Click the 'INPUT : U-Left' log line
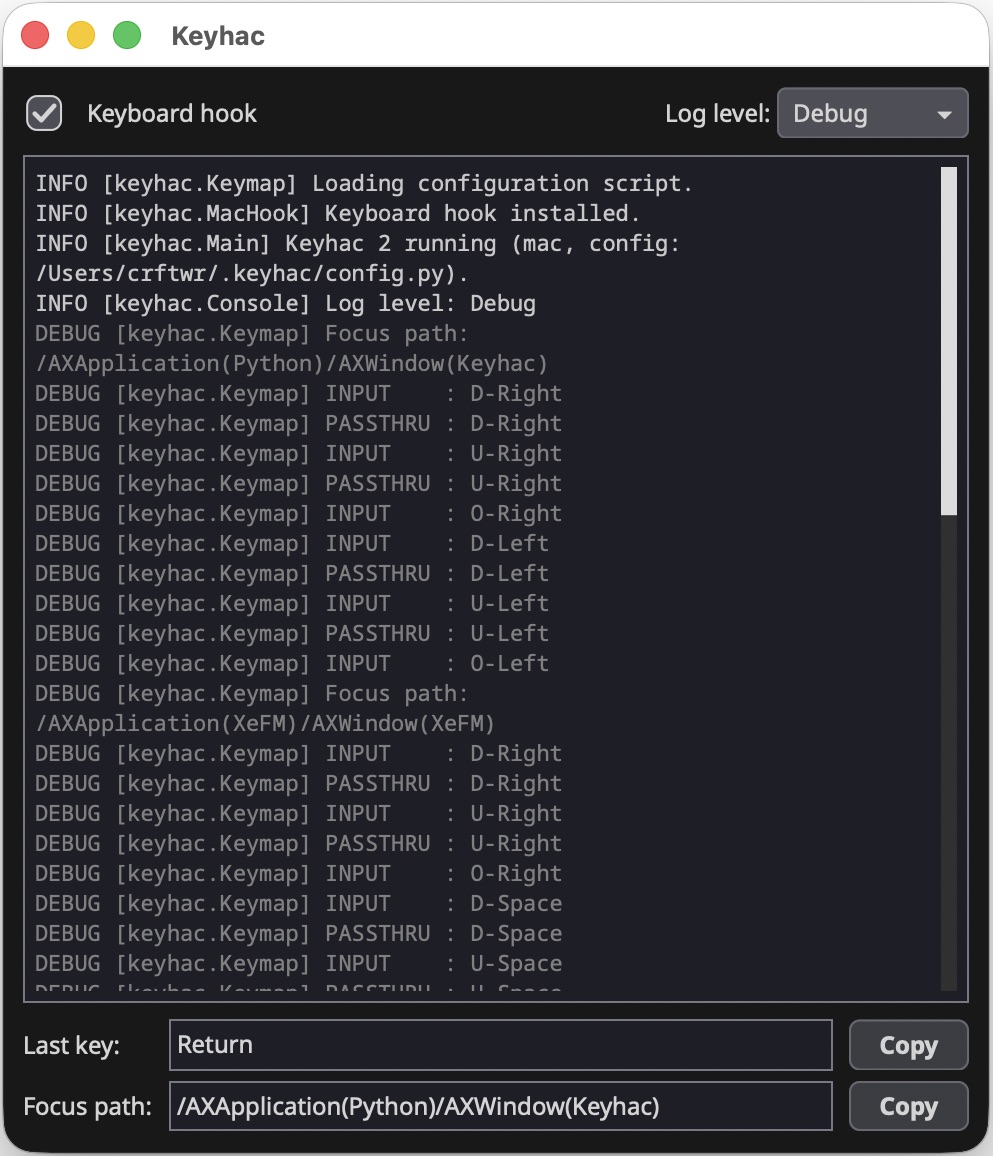This screenshot has width=993, height=1156. click(292, 604)
